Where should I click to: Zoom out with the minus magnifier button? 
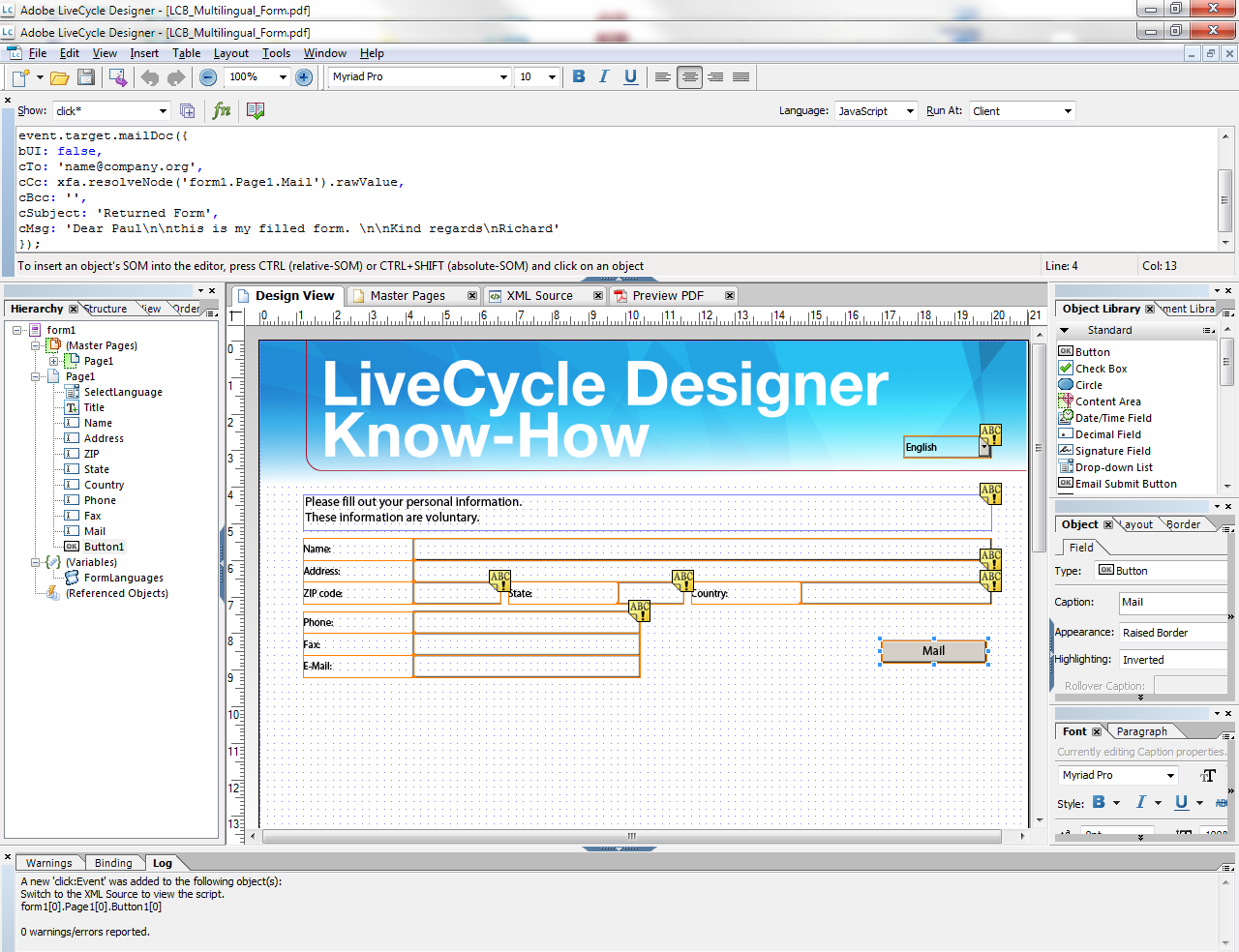point(208,77)
